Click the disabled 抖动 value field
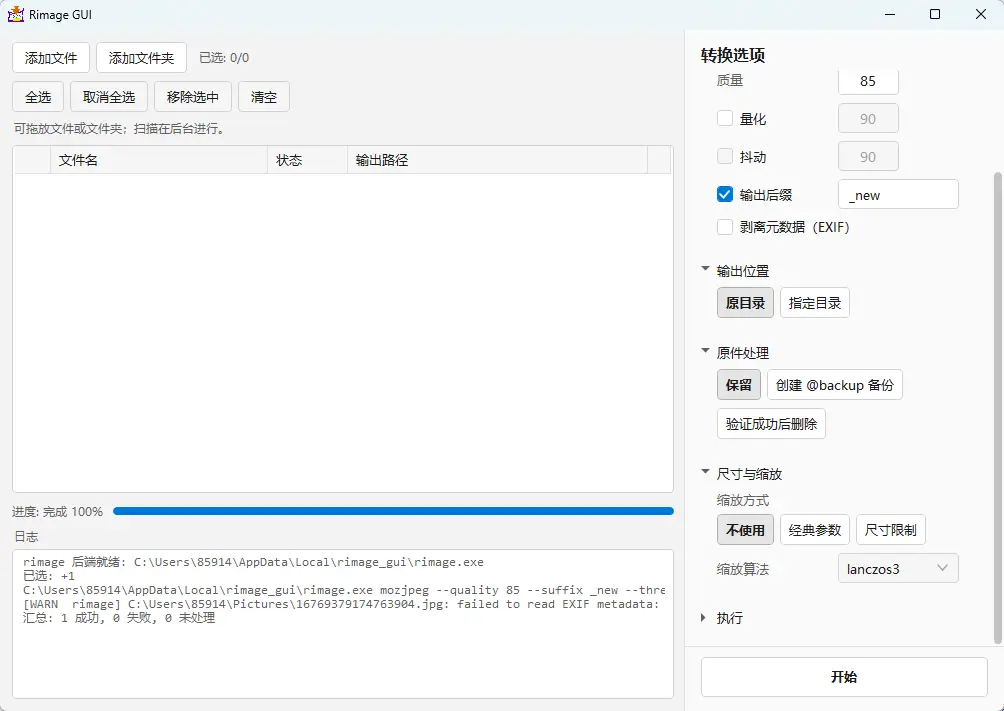Viewport: 1004px width, 711px height. pyautogui.click(x=868, y=156)
